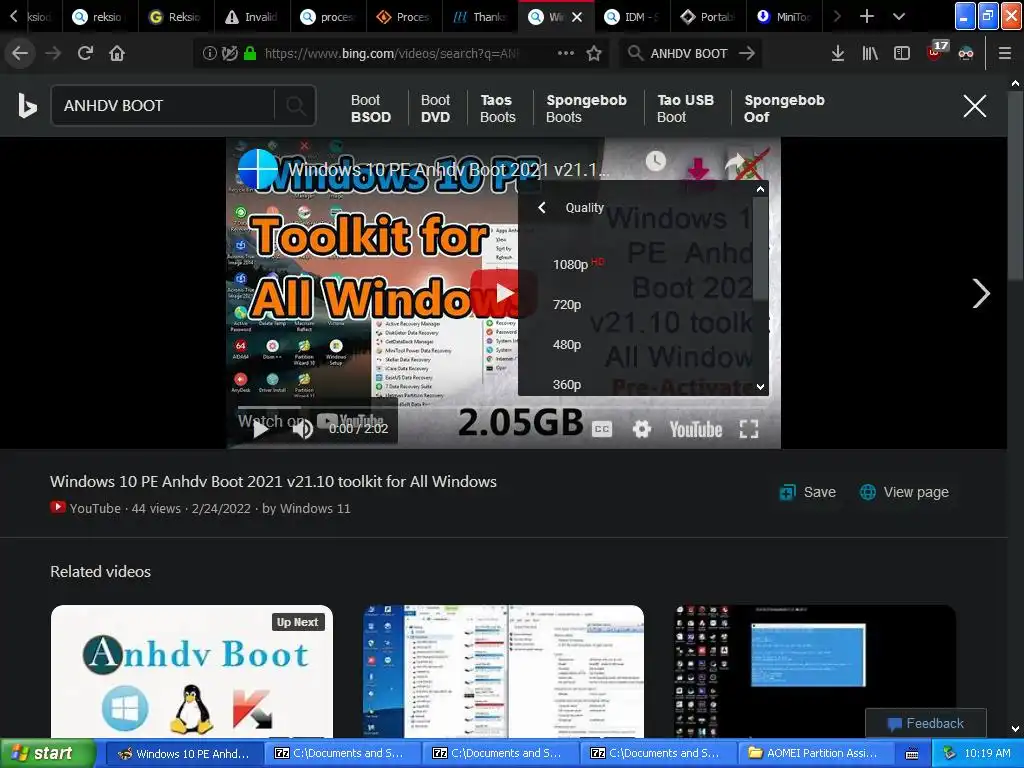Switch to the Thanks browser tab

coord(480,17)
